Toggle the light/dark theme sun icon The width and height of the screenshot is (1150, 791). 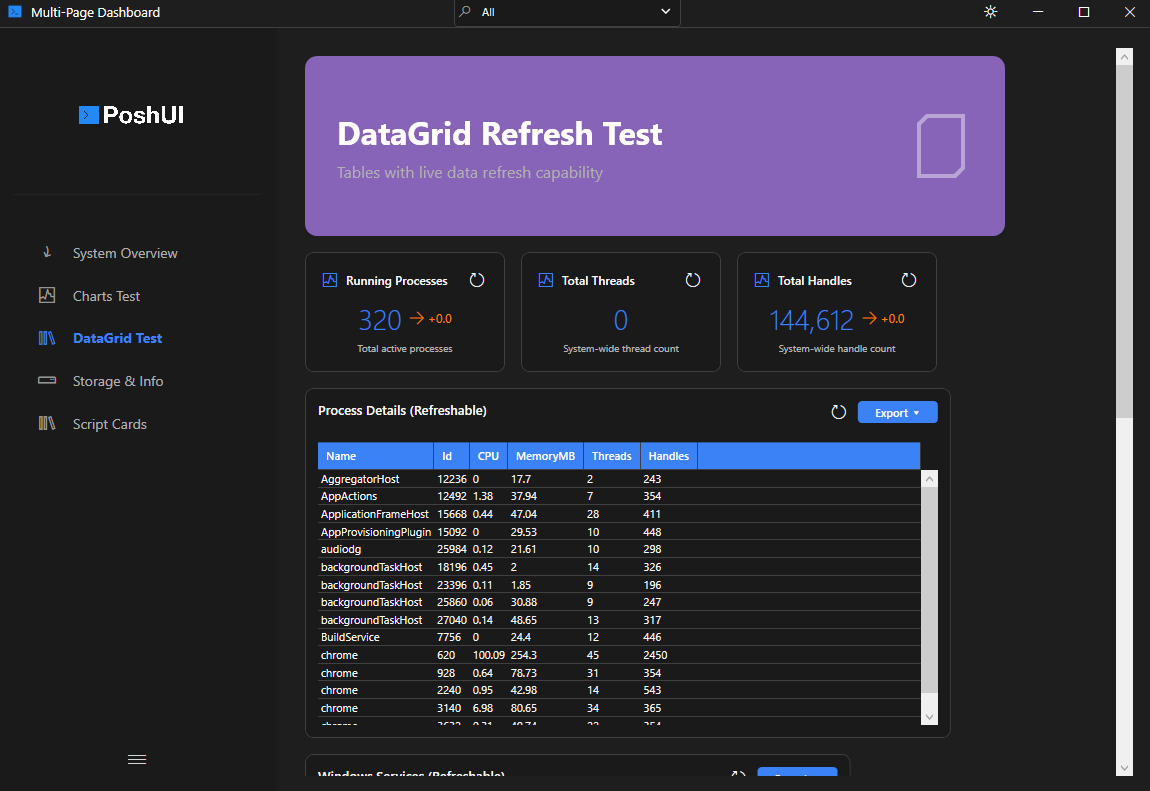click(990, 12)
